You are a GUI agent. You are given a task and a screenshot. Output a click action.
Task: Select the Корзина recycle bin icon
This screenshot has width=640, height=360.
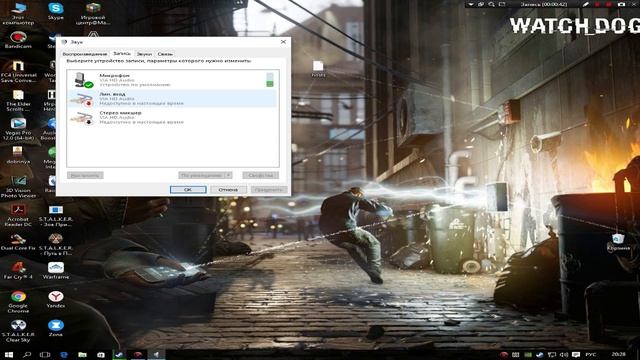[x=618, y=242]
